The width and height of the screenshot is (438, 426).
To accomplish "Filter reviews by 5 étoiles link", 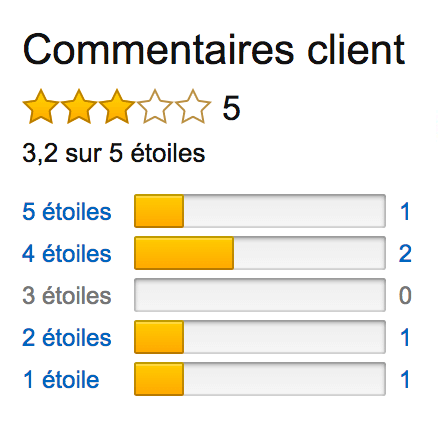I will (67, 212).
